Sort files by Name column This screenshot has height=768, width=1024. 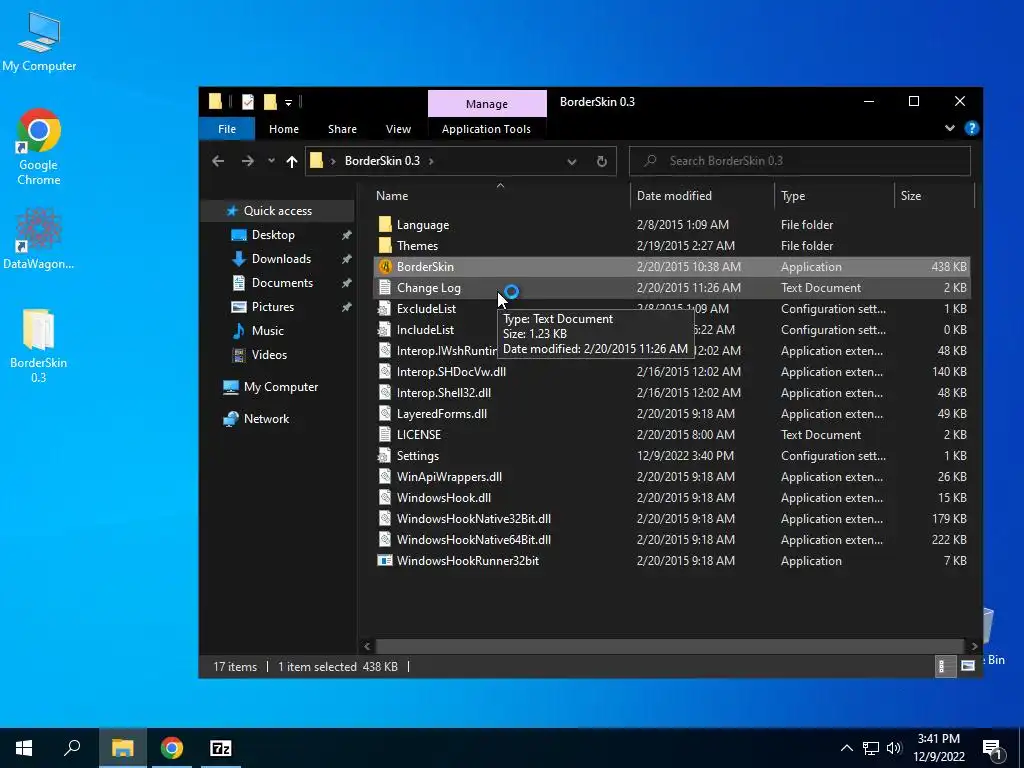tap(500, 195)
